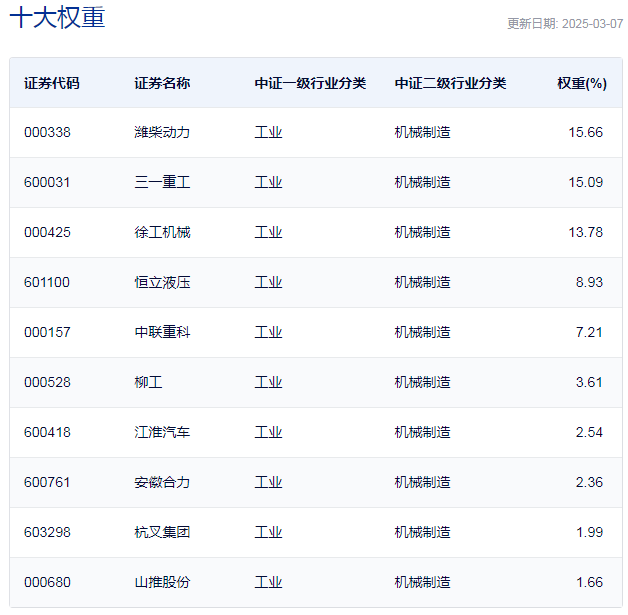The height and width of the screenshot is (615, 628).
Task: Click 工业 in the 山推股份 row
Action: 268,583
